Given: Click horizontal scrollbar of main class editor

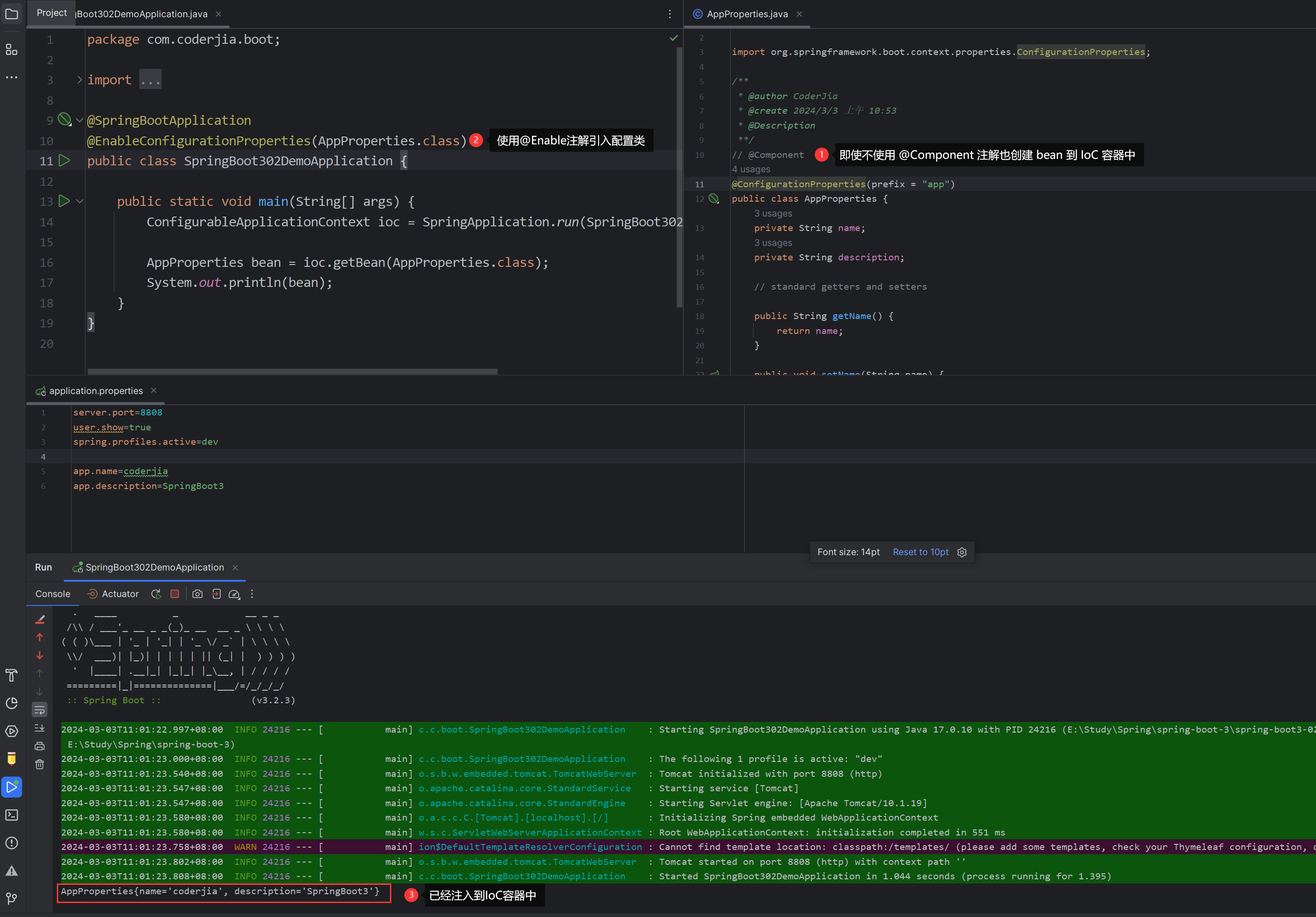Looking at the screenshot, I should (293, 372).
